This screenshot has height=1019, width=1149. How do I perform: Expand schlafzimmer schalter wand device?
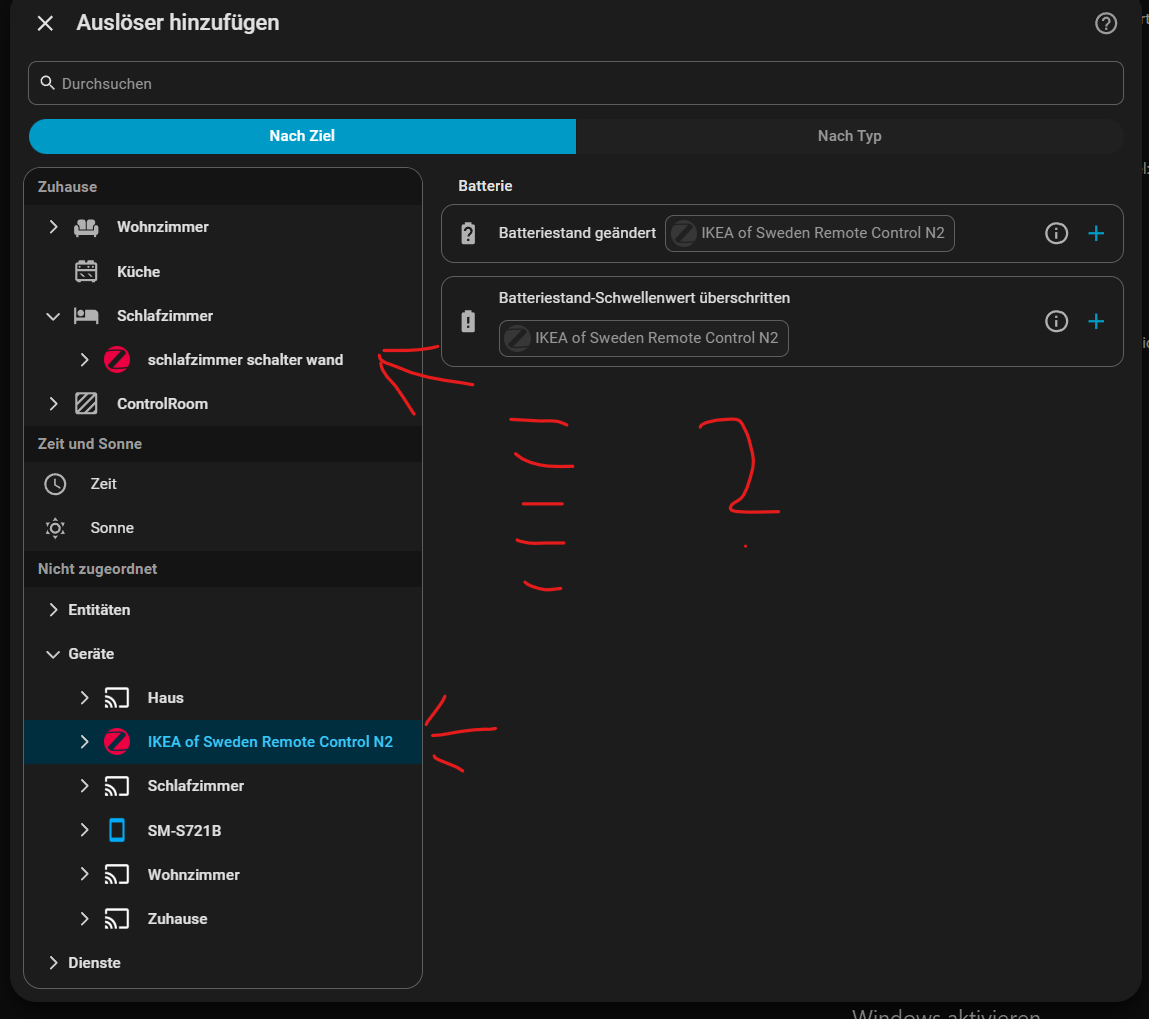(84, 360)
